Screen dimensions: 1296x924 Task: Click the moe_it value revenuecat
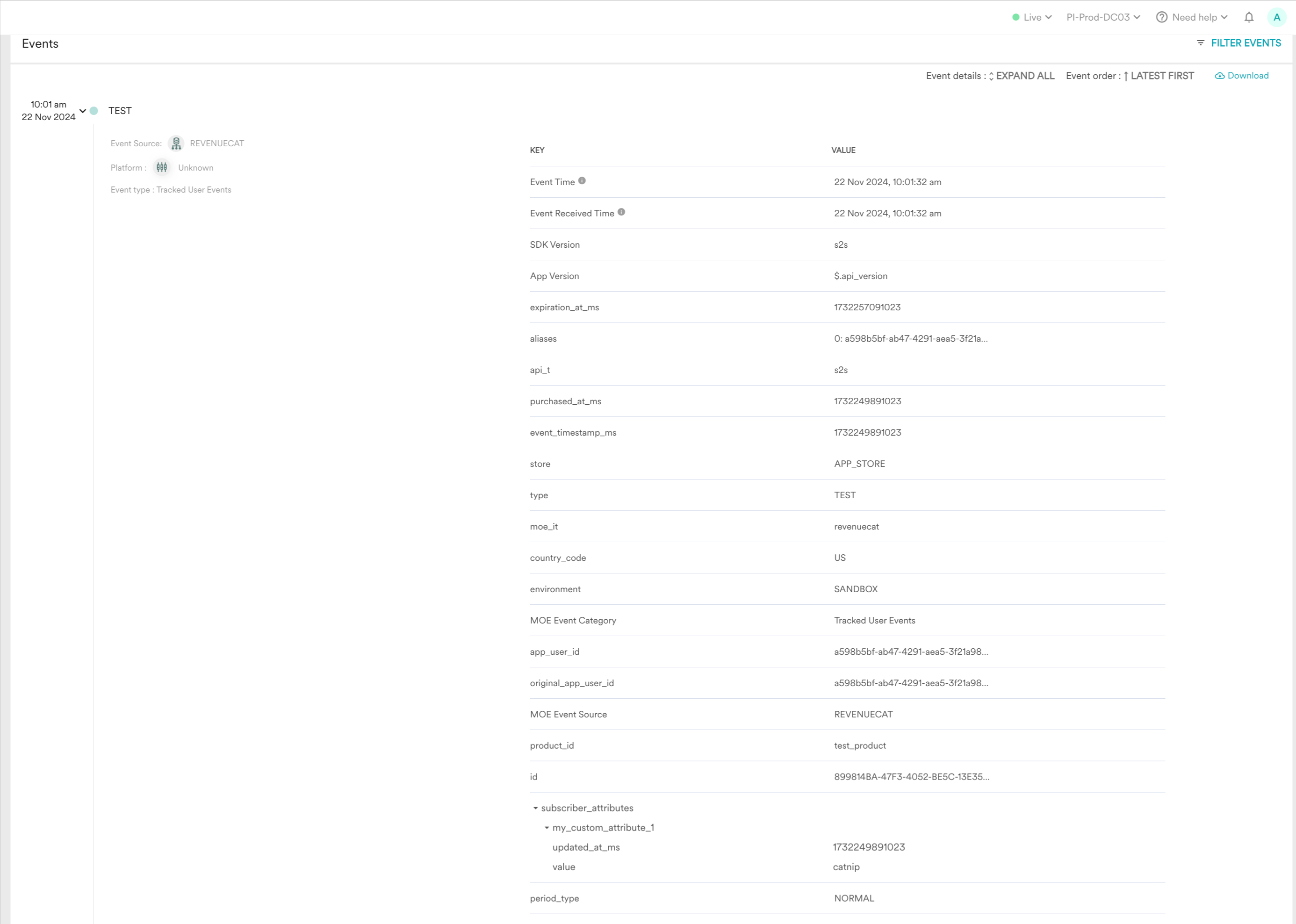click(856, 526)
